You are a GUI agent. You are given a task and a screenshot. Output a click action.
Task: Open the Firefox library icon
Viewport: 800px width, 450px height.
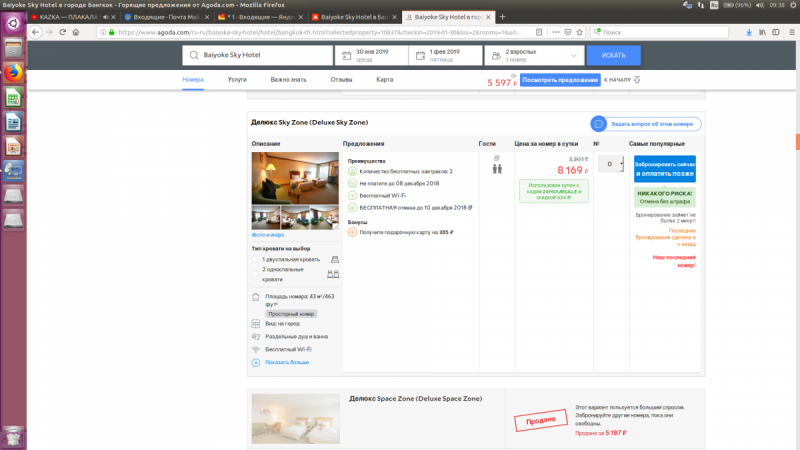coord(762,32)
